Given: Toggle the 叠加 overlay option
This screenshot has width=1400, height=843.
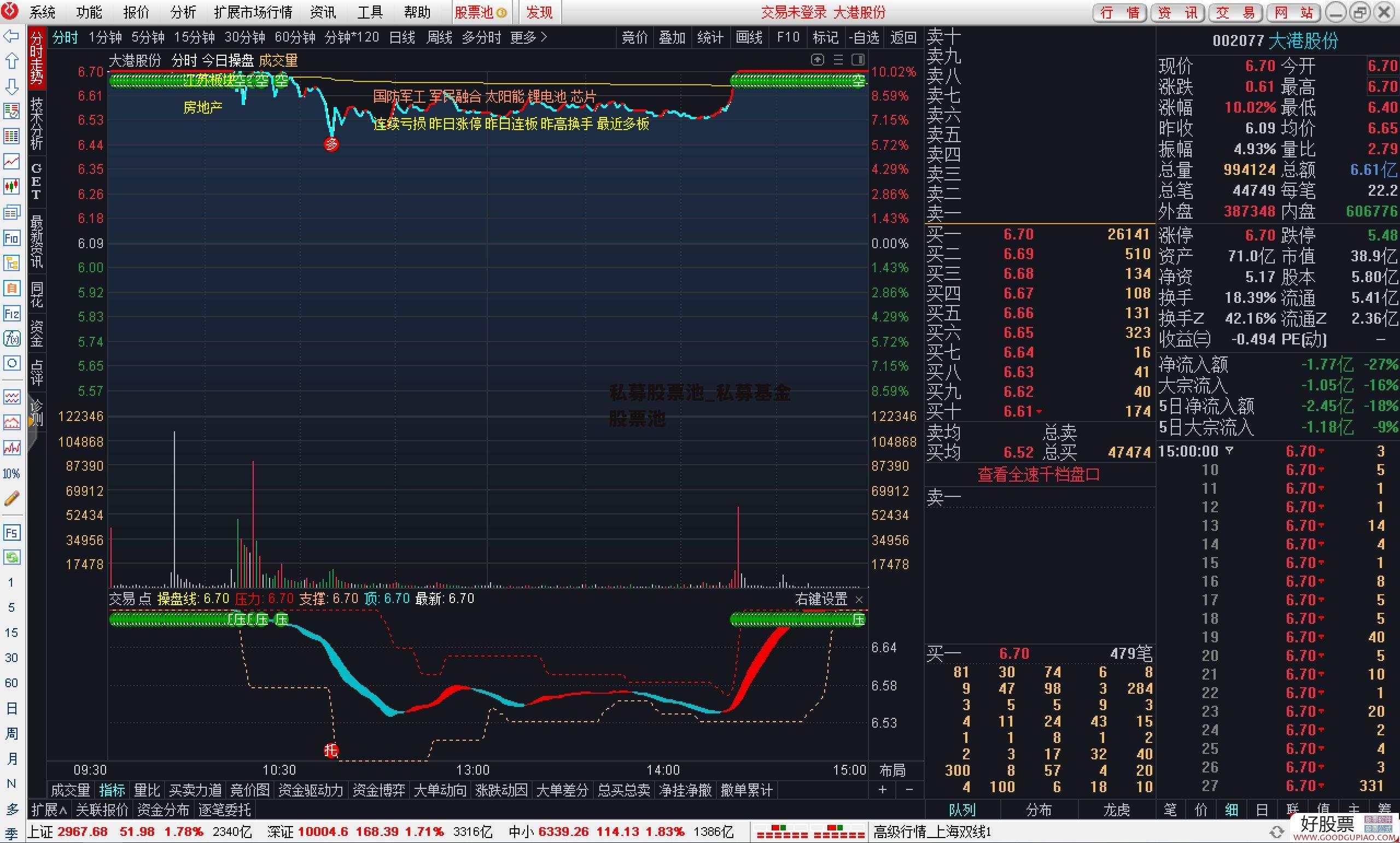Looking at the screenshot, I should coord(672,38).
